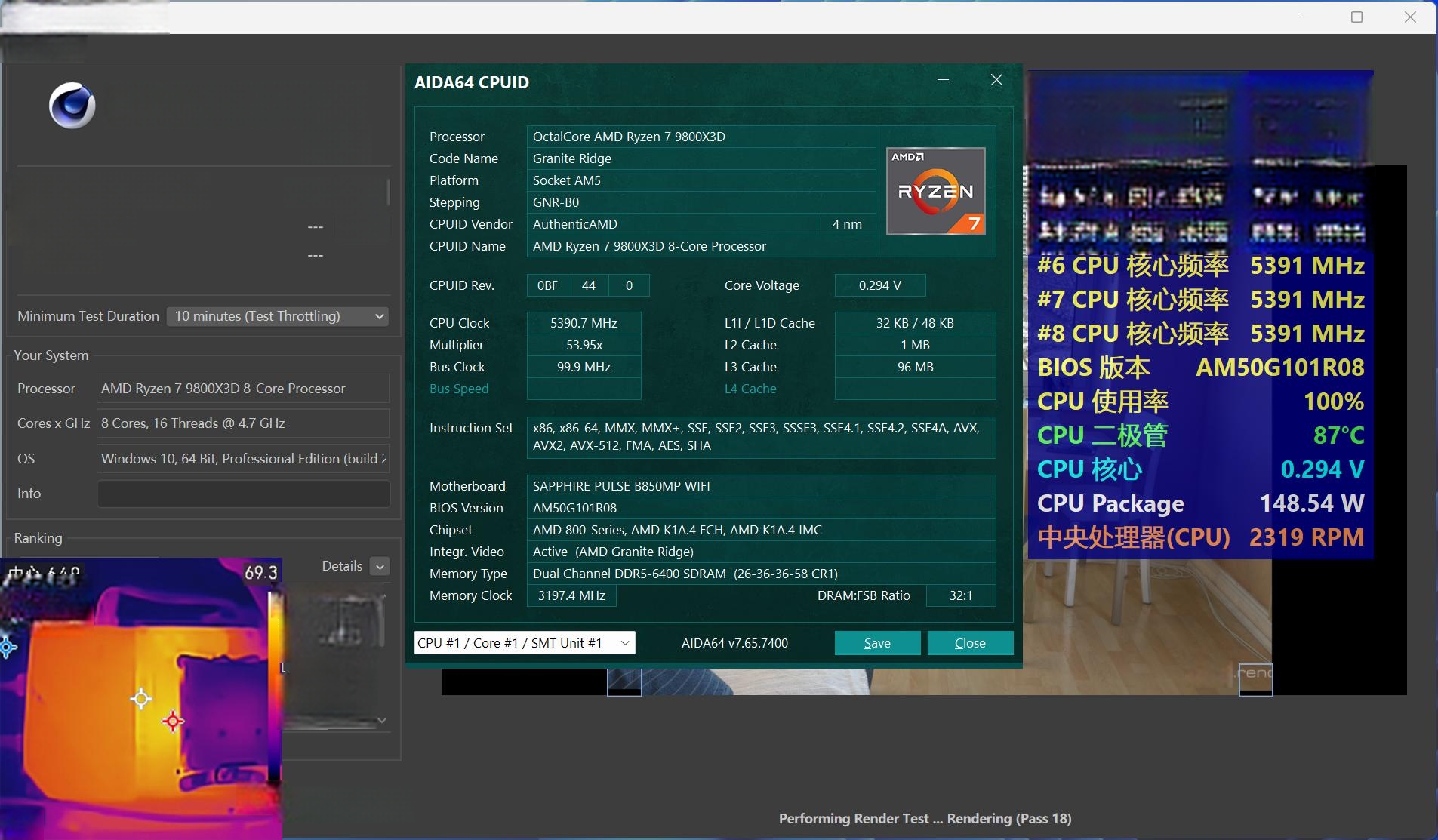Screen dimensions: 1438x840
Task: Minimize the Cinebench main window
Action: pyautogui.click(x=1304, y=17)
